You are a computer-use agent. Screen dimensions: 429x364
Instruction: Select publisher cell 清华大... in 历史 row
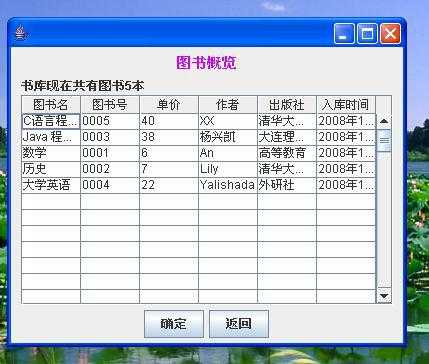click(287, 169)
